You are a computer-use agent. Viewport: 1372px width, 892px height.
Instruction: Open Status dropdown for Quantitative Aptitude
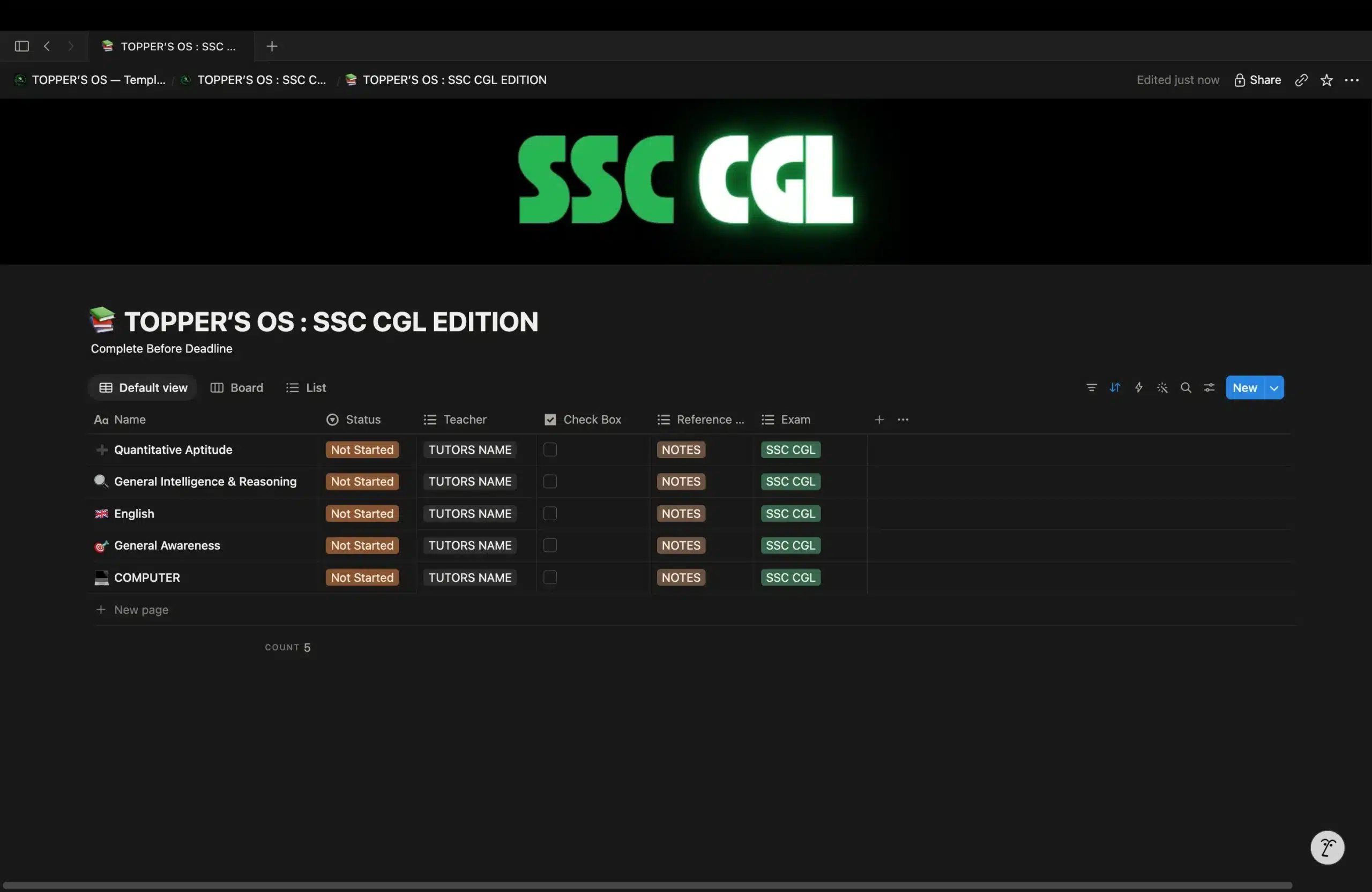pos(362,449)
